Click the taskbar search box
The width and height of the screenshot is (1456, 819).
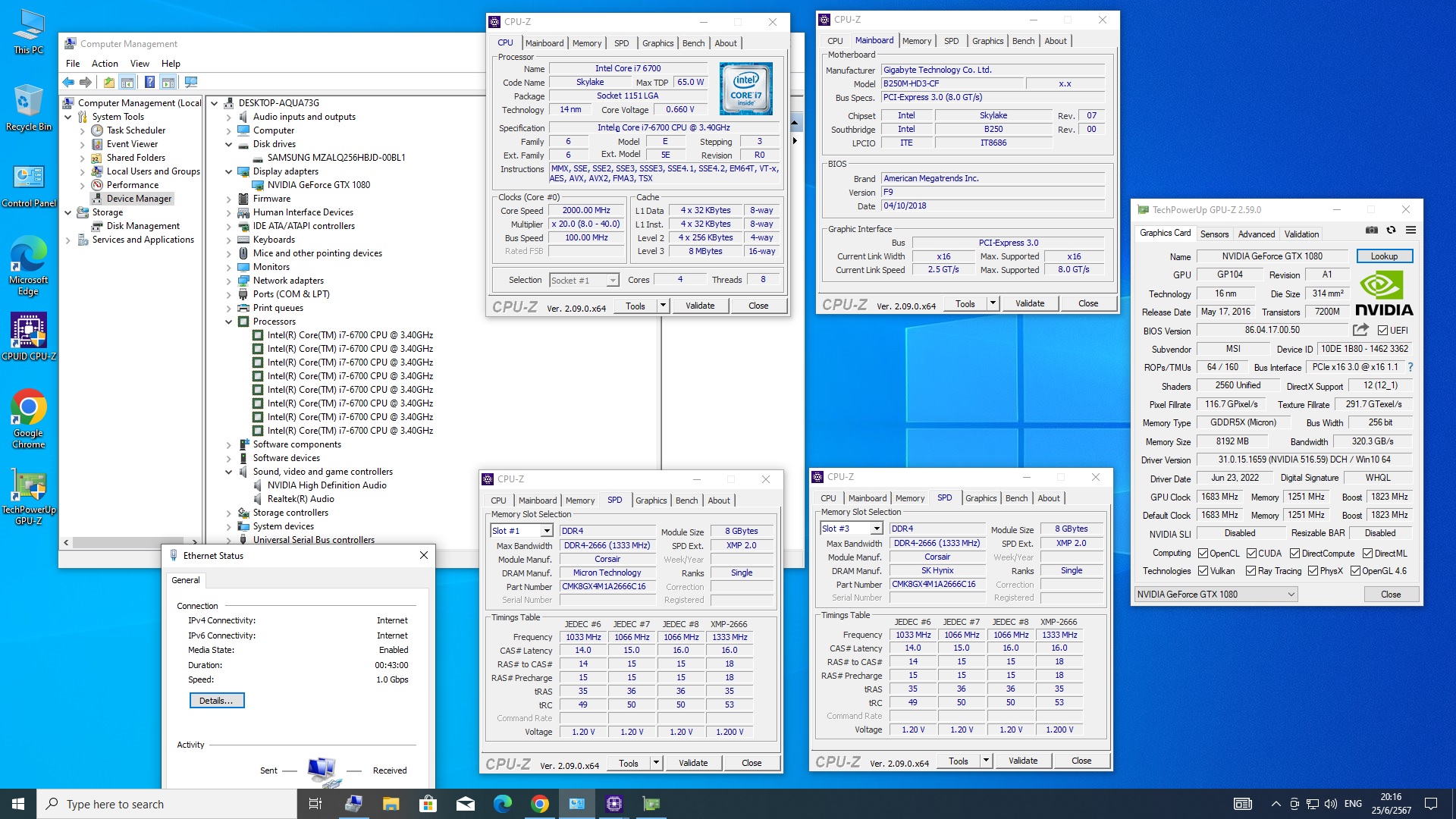click(x=167, y=804)
